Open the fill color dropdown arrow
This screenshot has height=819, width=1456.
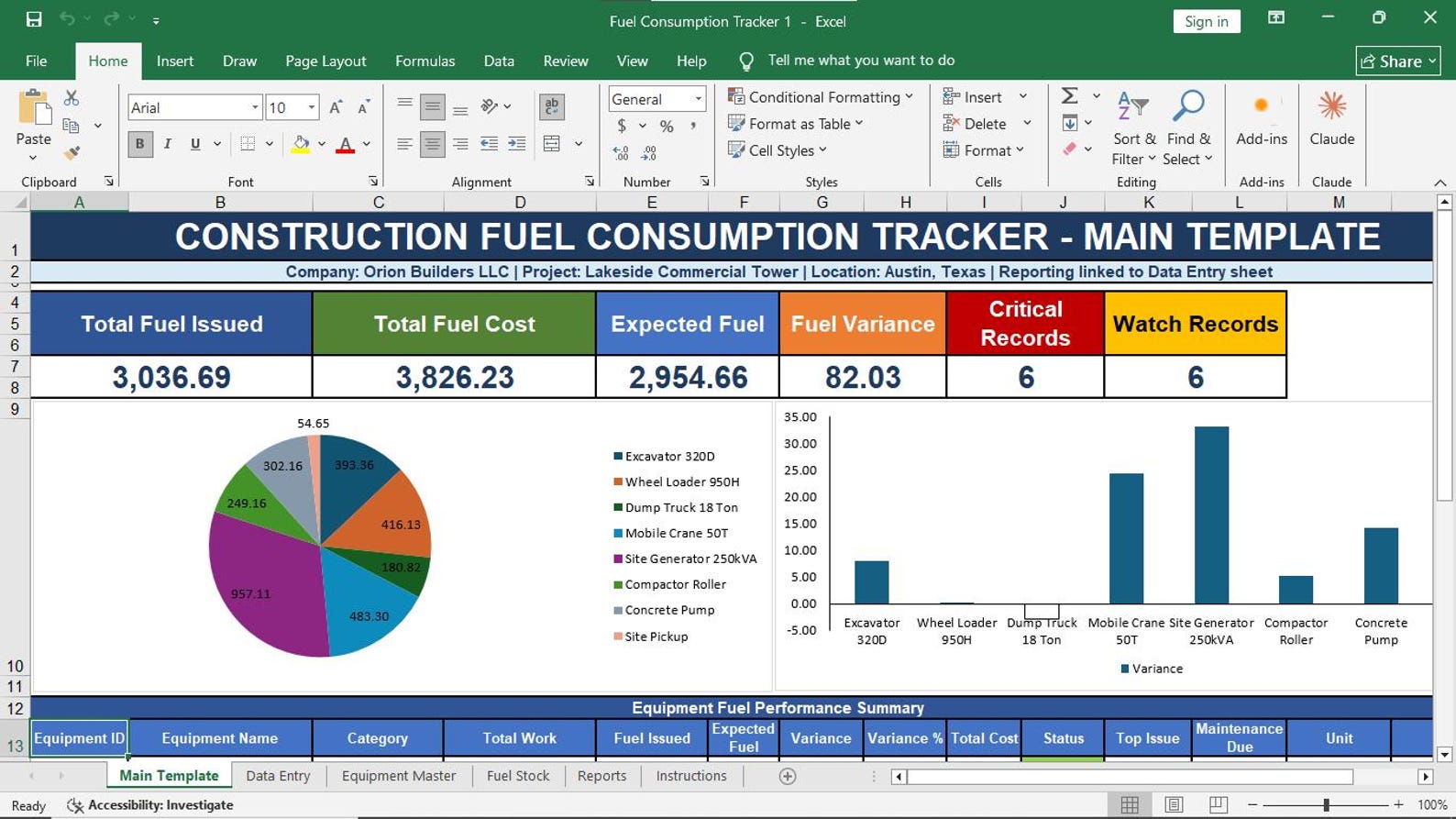click(322, 144)
